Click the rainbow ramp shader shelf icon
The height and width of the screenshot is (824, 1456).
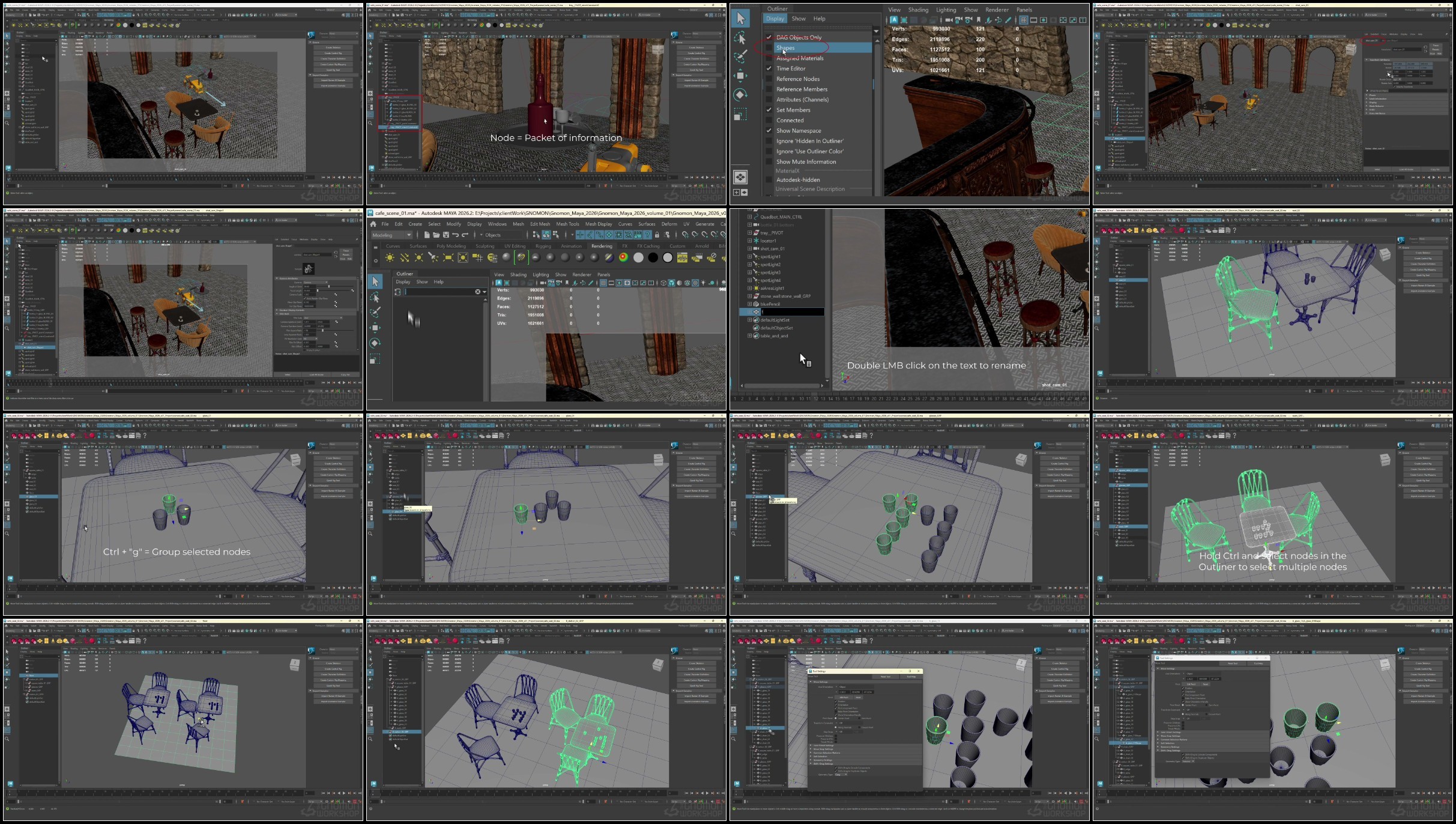[624, 257]
